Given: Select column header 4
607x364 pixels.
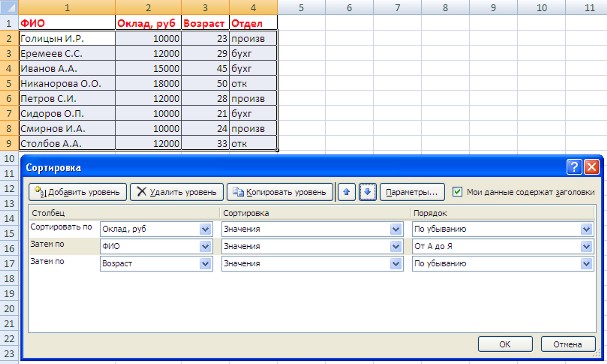Looking at the screenshot, I should point(253,7).
